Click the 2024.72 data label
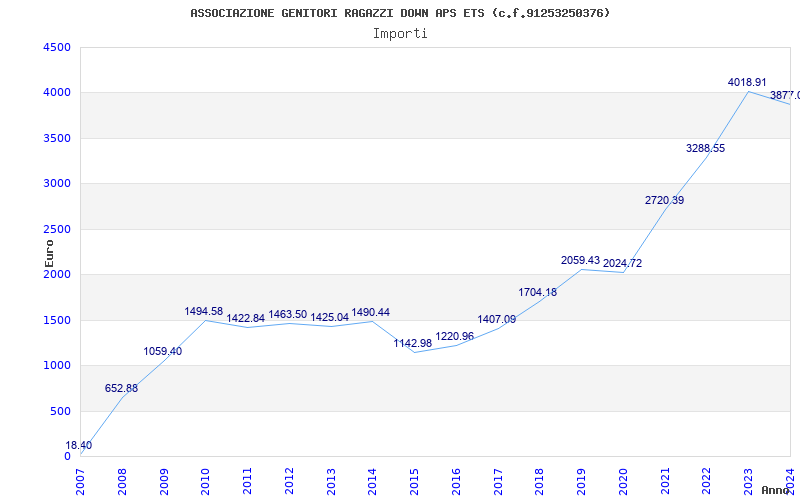The height and width of the screenshot is (500, 800). click(622, 264)
